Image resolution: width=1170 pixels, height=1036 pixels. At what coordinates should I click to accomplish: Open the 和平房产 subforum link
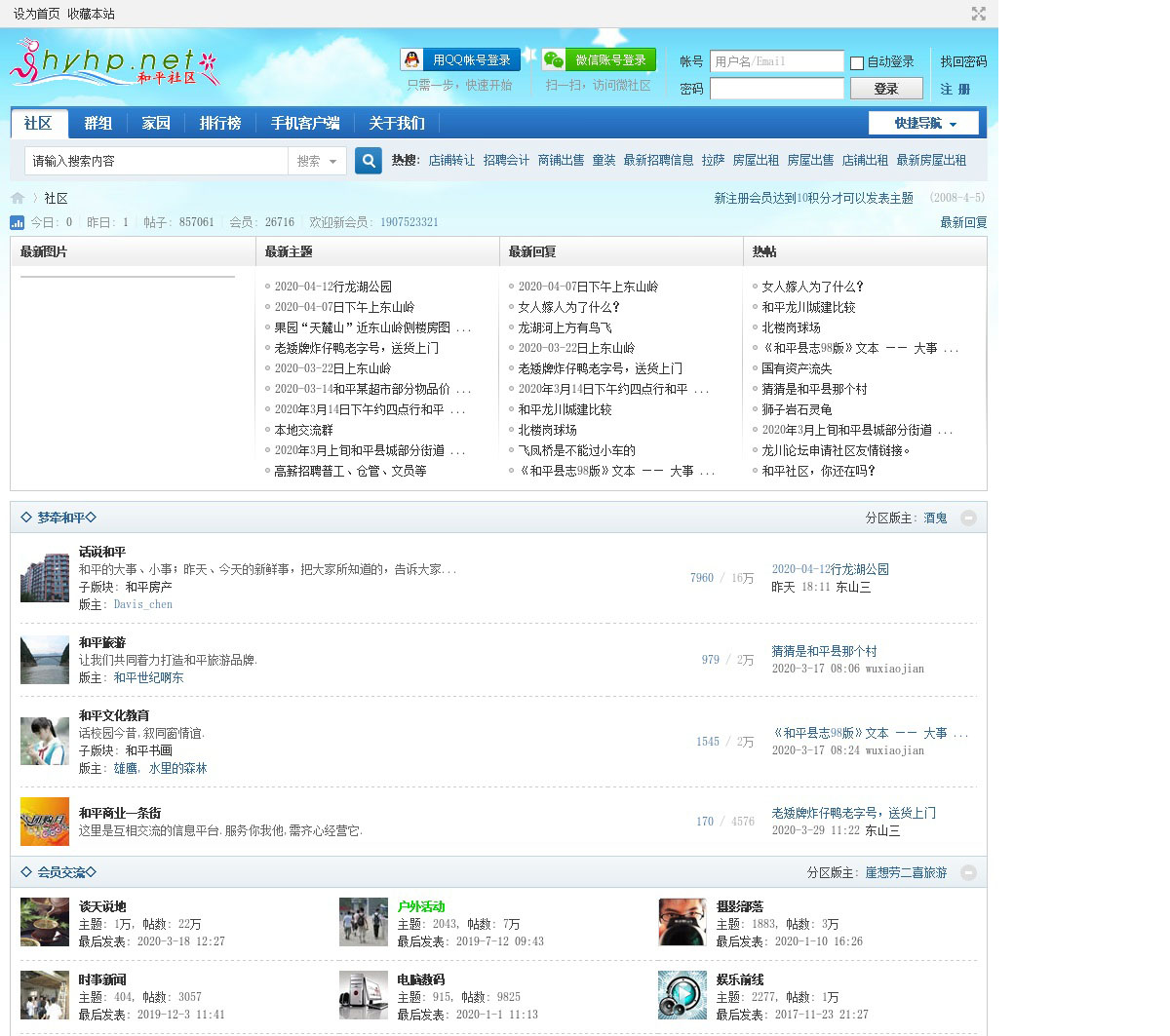[x=149, y=587]
